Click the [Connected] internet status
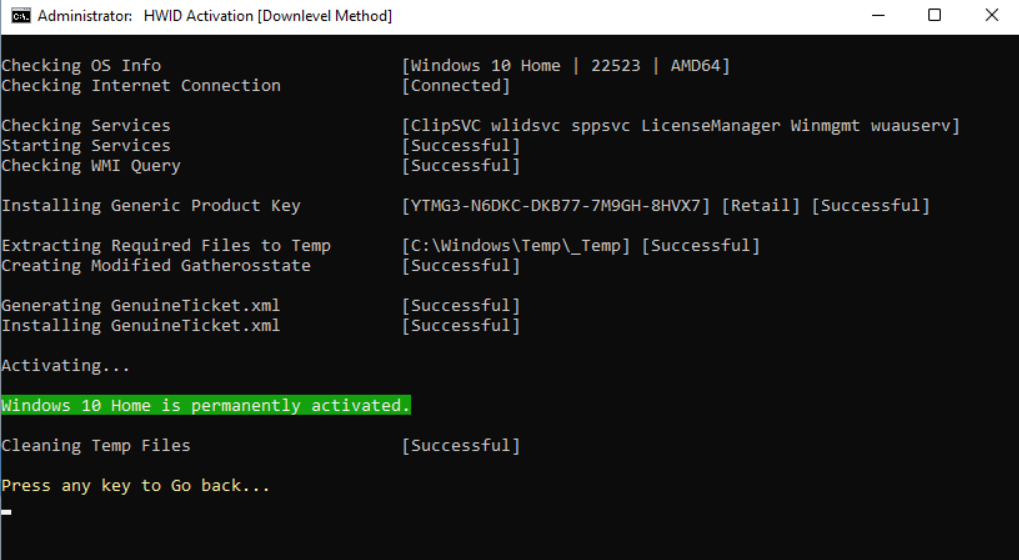The height and width of the screenshot is (560, 1019). pos(456,86)
